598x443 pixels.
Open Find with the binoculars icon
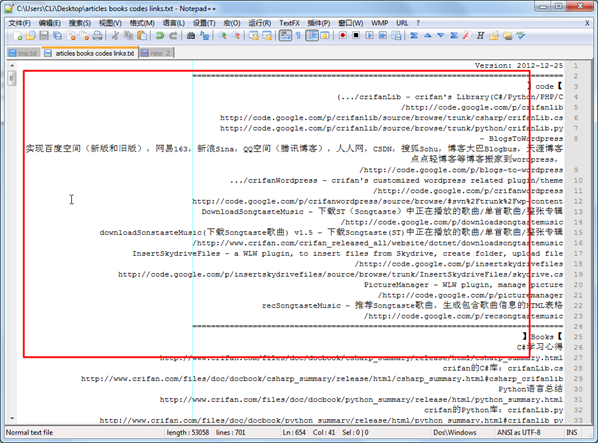coord(191,36)
